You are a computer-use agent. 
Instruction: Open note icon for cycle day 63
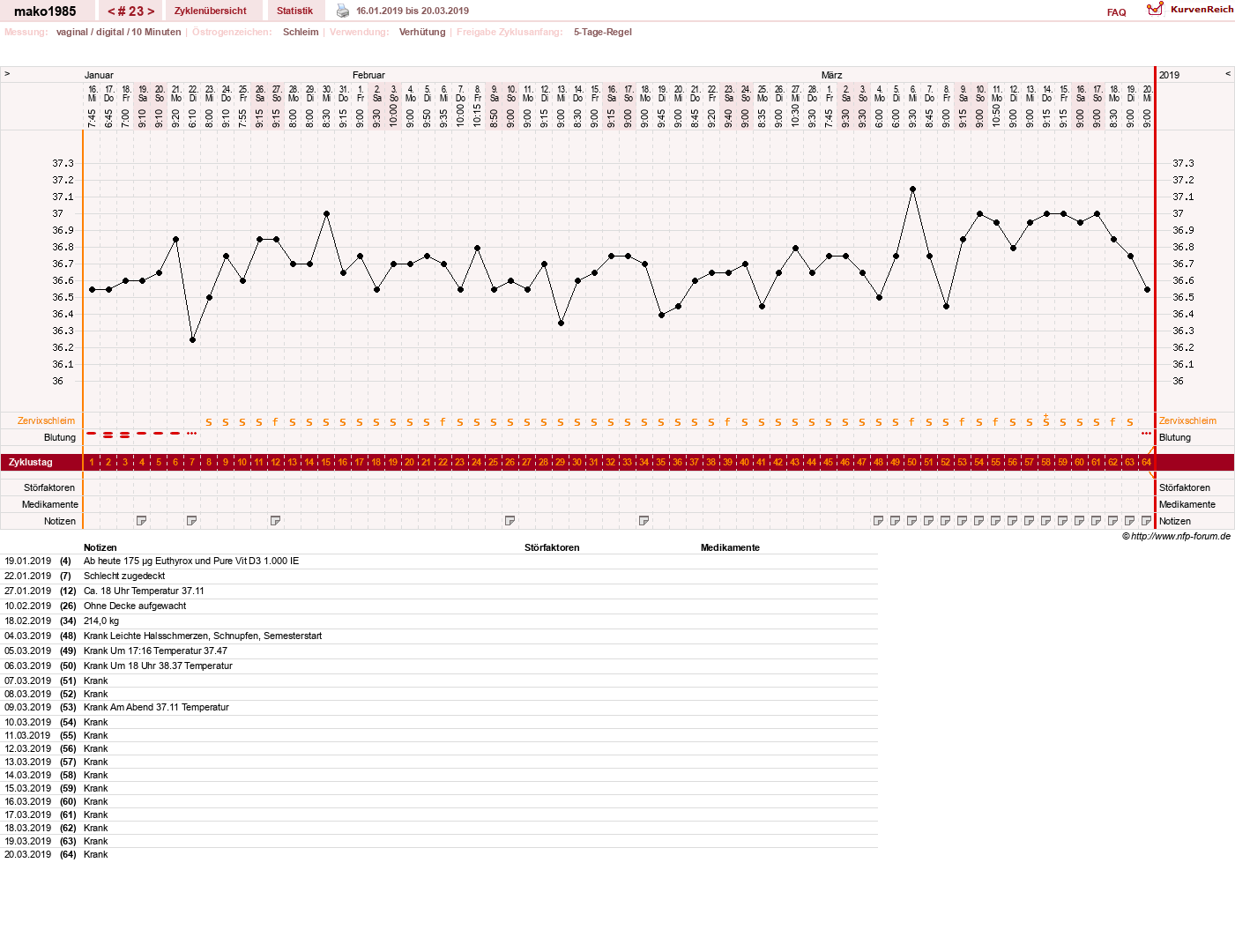pyautogui.click(x=1130, y=521)
